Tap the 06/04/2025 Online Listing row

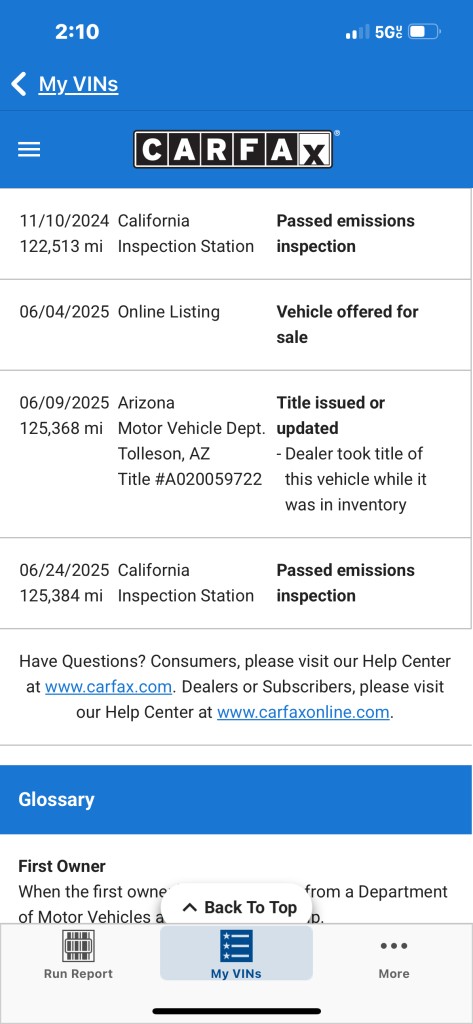(x=235, y=325)
